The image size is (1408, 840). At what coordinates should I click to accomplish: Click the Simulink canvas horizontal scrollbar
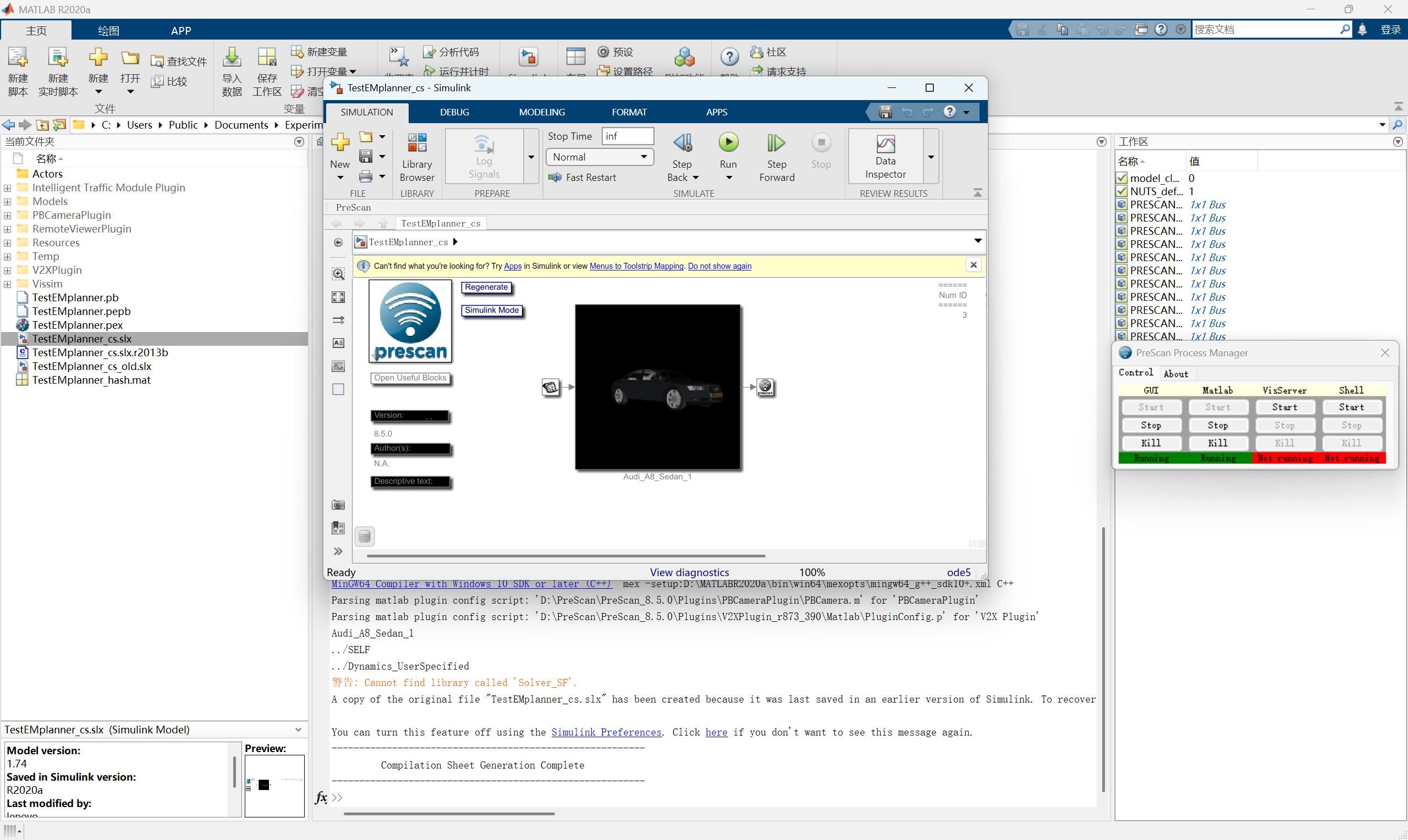coord(565,556)
